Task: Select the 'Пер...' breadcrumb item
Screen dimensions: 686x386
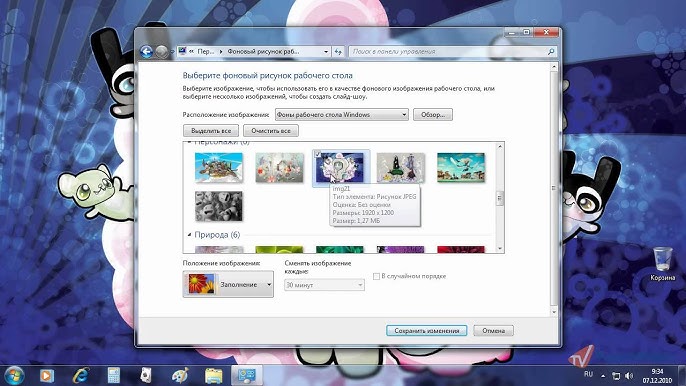Action: coord(206,52)
